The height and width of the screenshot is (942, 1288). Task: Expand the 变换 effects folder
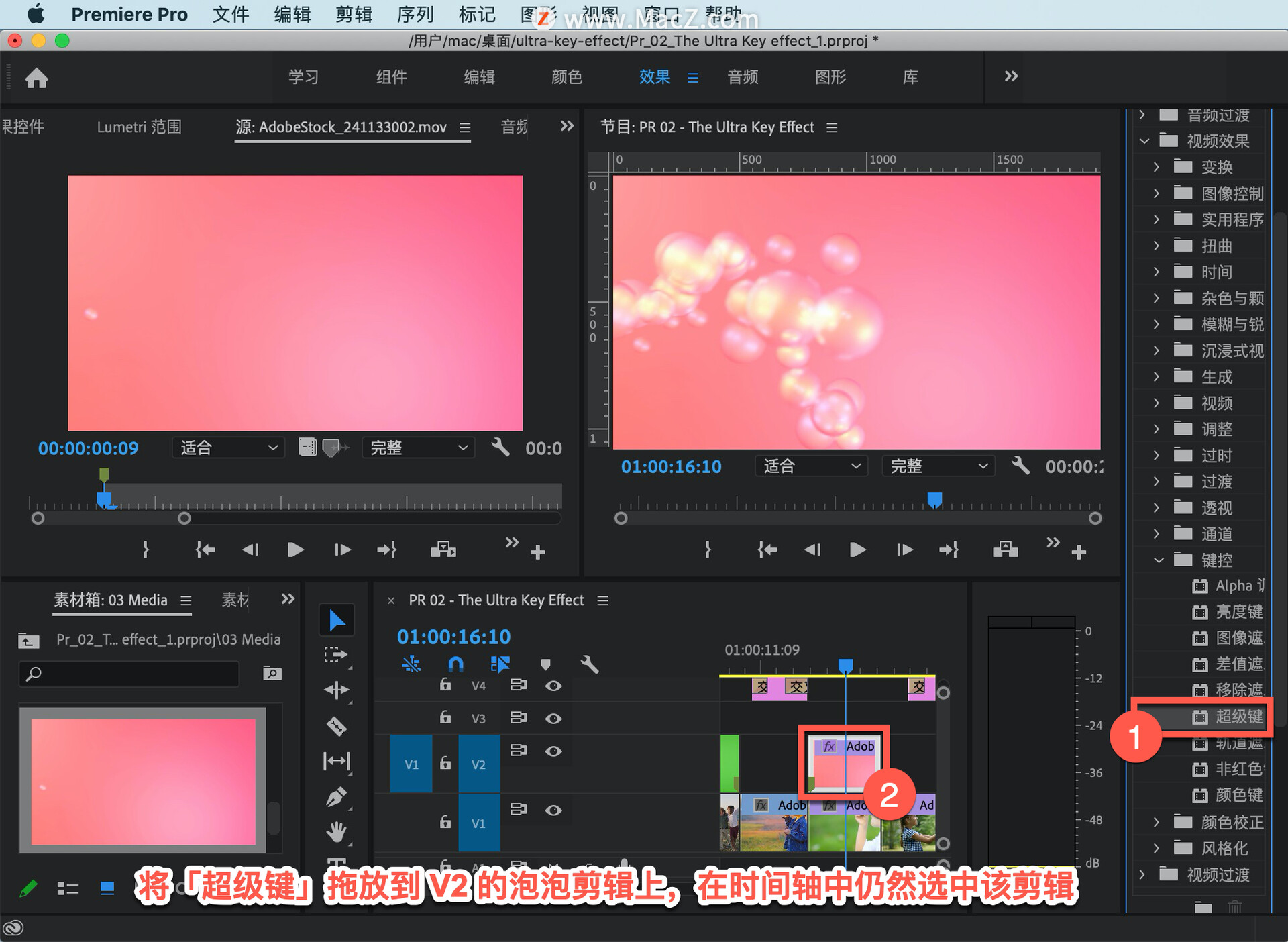click(1156, 167)
